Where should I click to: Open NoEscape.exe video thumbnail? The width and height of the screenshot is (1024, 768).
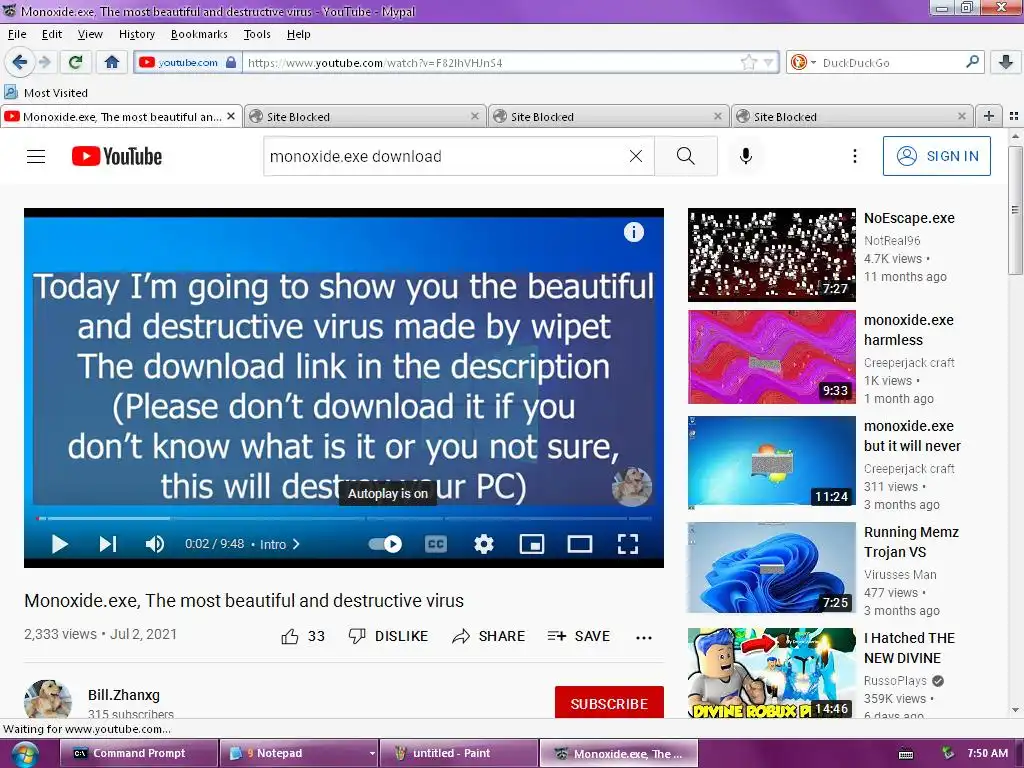tap(771, 255)
